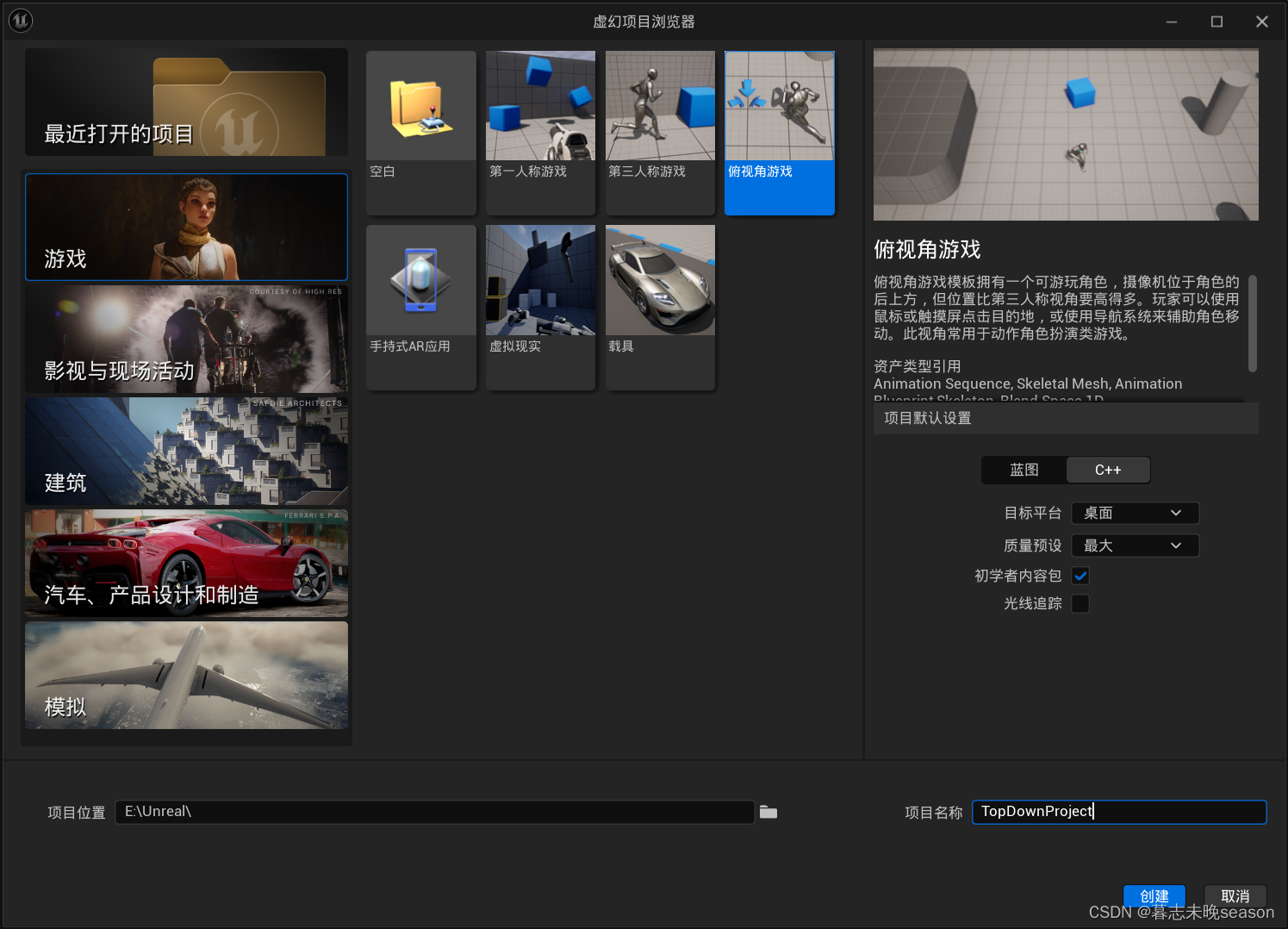Click the 取消 button
Screen dimensions: 1288x929
pos(1235,896)
